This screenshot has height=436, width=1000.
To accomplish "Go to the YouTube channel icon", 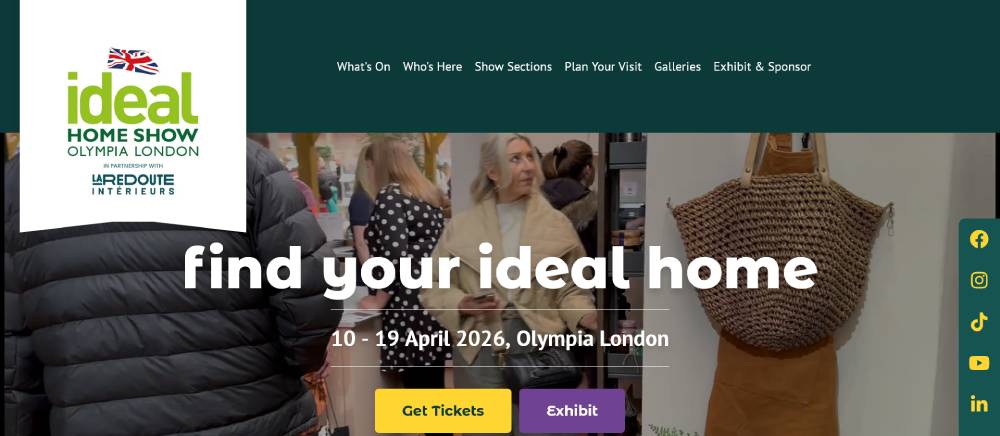I will point(979,363).
